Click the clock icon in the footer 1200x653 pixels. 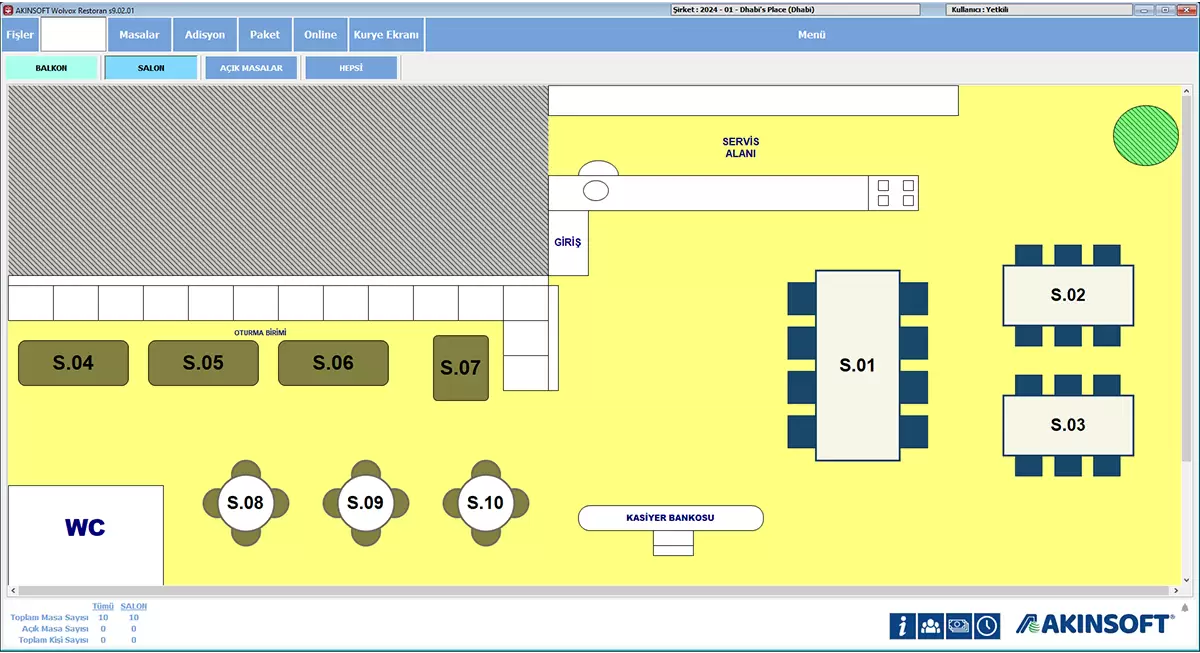pyautogui.click(x=987, y=625)
